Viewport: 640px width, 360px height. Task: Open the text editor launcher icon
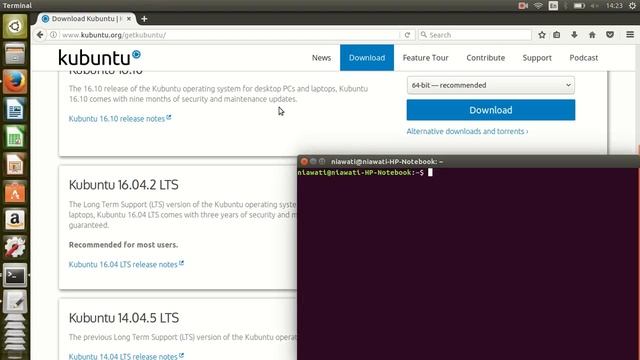(15, 302)
